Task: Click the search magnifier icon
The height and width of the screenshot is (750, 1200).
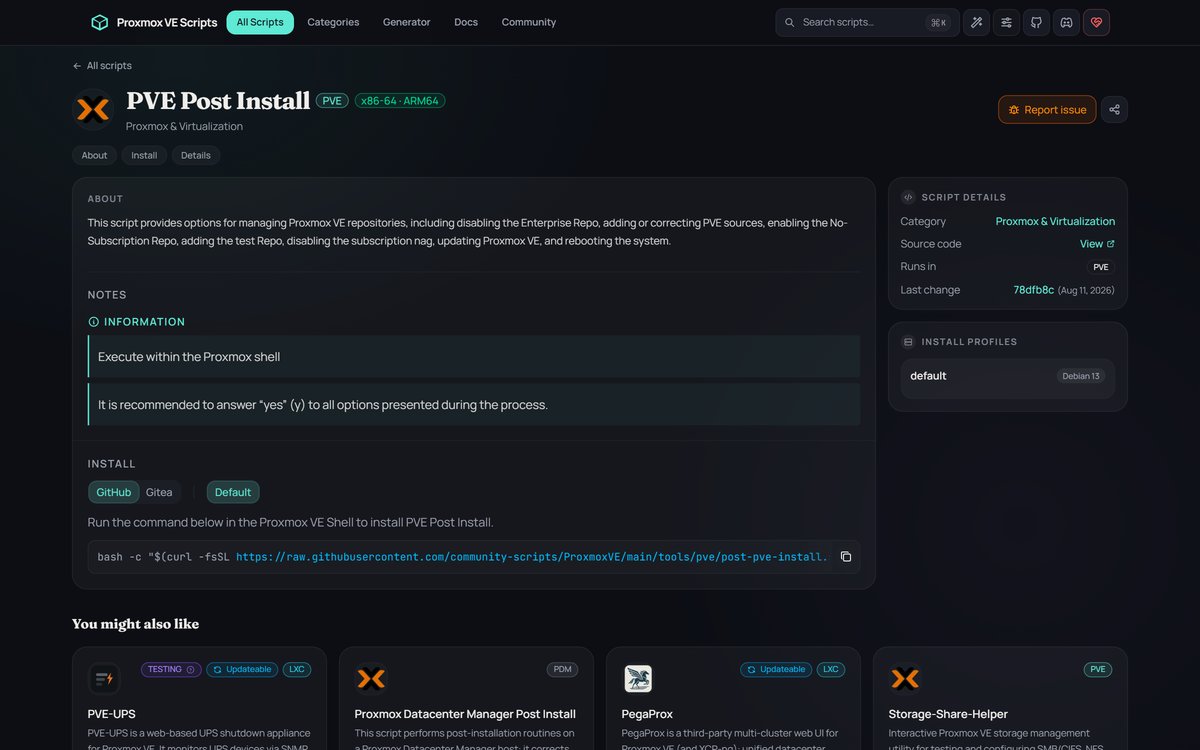Action: (789, 22)
